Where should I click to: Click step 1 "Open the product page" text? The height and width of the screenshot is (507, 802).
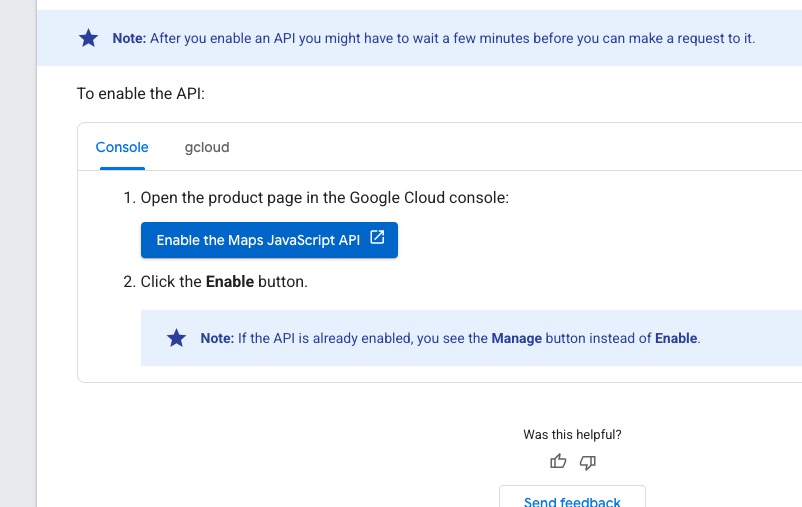[325, 197]
